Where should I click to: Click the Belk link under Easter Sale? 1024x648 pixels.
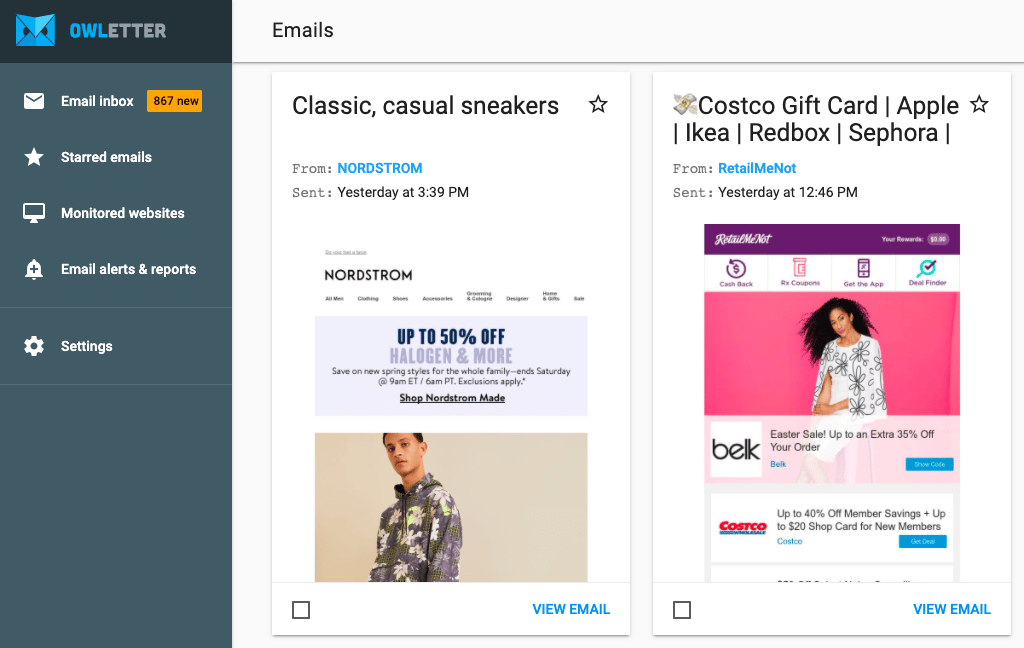778,464
